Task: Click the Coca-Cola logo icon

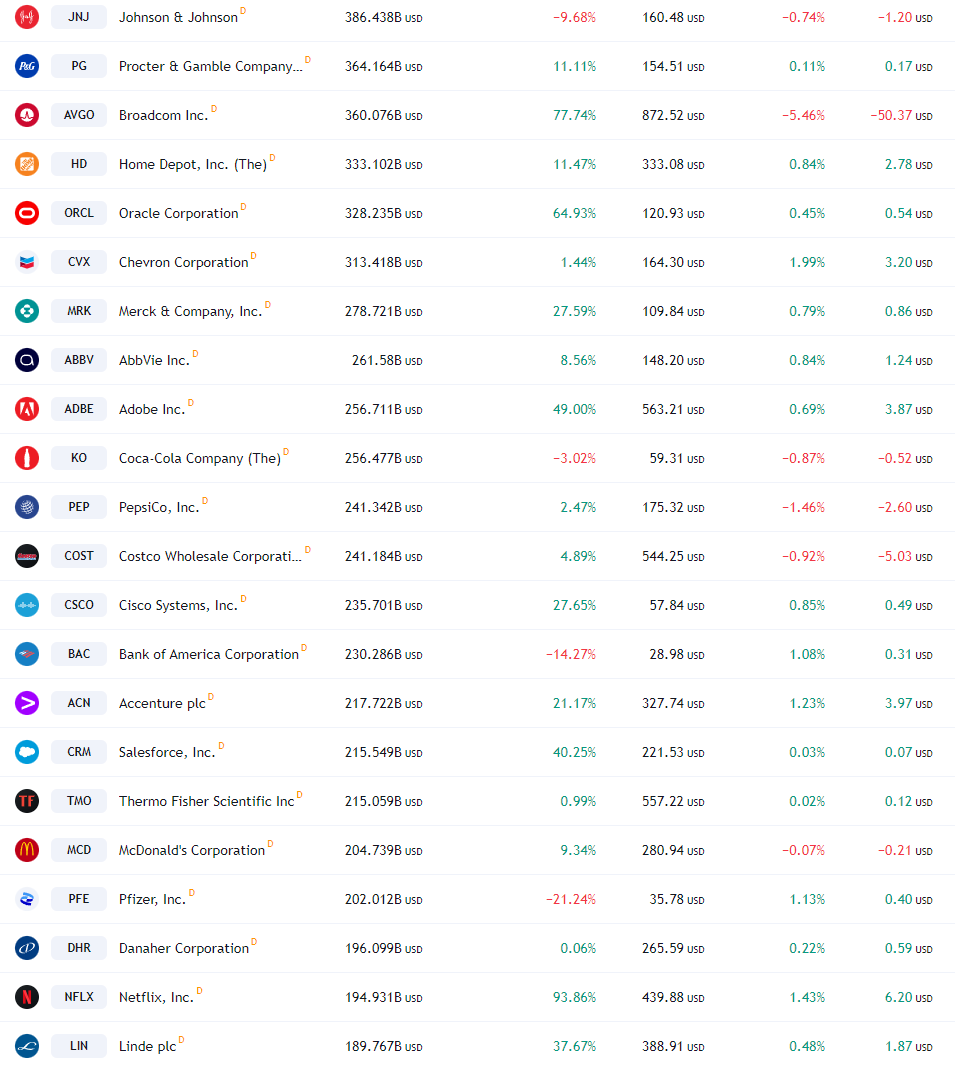Action: pyautogui.click(x=27, y=458)
